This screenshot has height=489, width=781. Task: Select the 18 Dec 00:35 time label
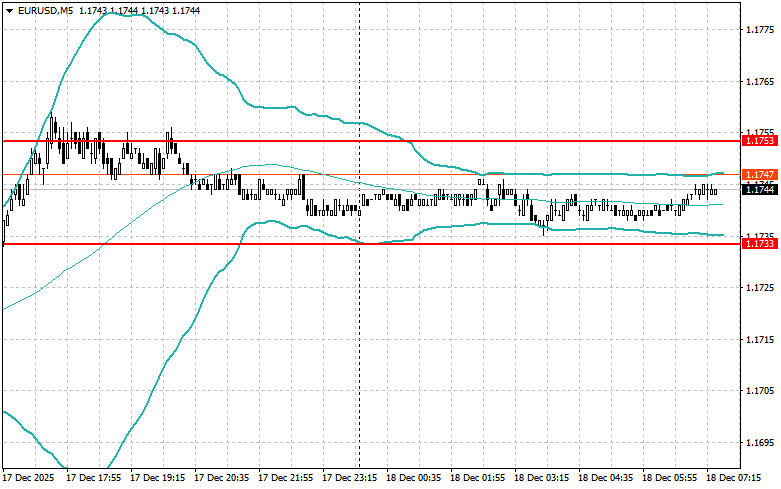pos(413,478)
